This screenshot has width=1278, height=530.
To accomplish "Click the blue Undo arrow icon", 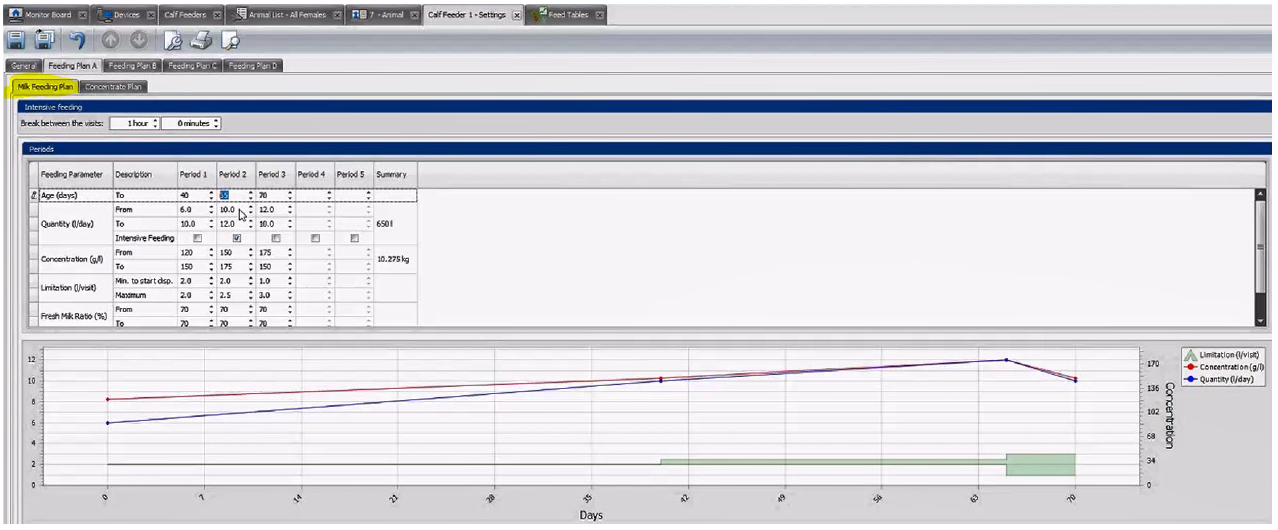I will tap(77, 41).
